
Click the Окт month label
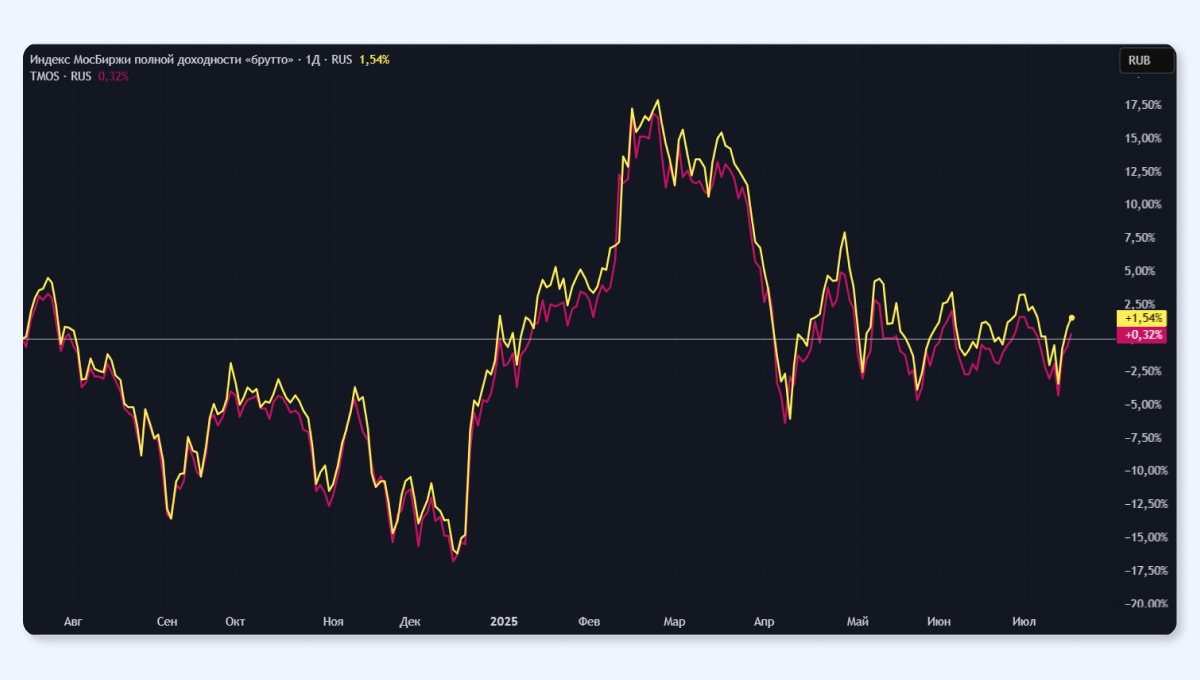tap(235, 622)
